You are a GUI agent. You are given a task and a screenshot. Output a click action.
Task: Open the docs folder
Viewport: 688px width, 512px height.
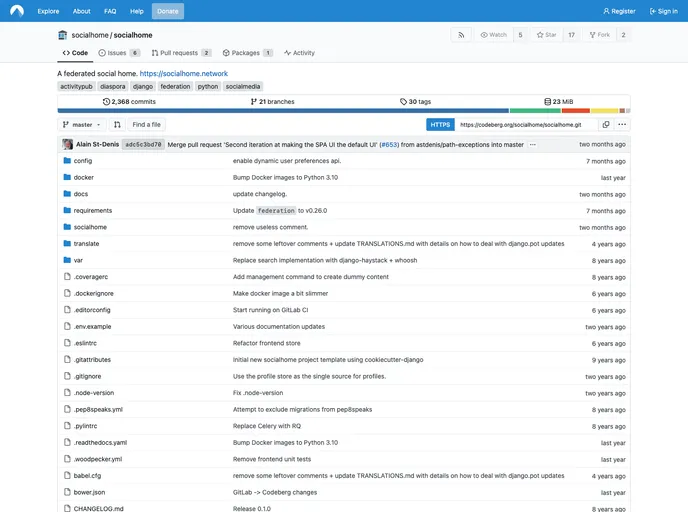[x=81, y=194]
